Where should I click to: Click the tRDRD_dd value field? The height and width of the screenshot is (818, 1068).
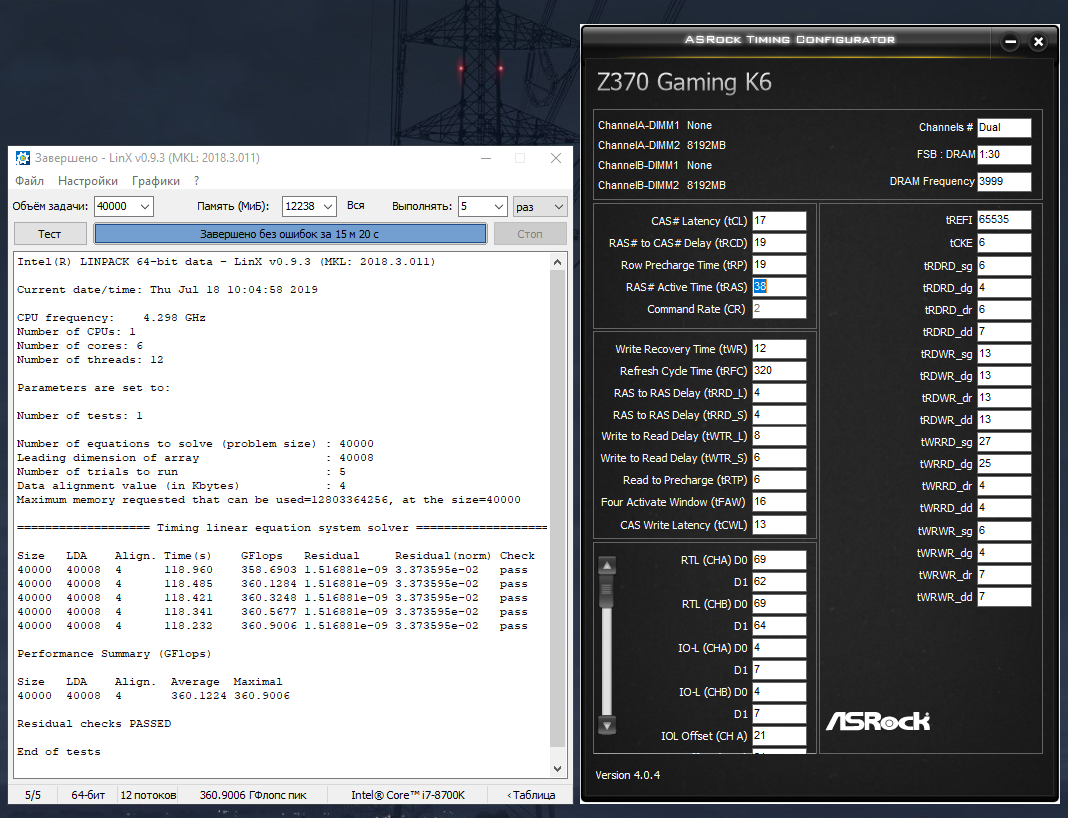click(1004, 332)
